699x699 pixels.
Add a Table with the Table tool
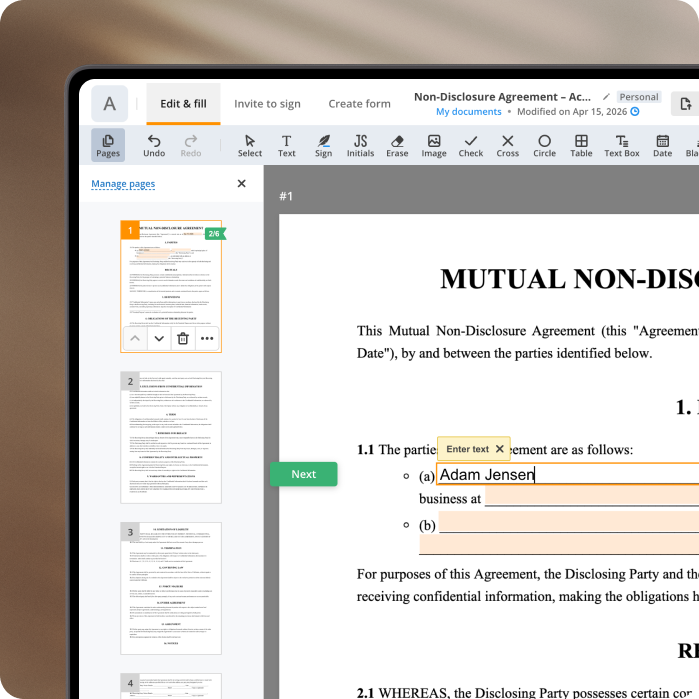point(581,145)
